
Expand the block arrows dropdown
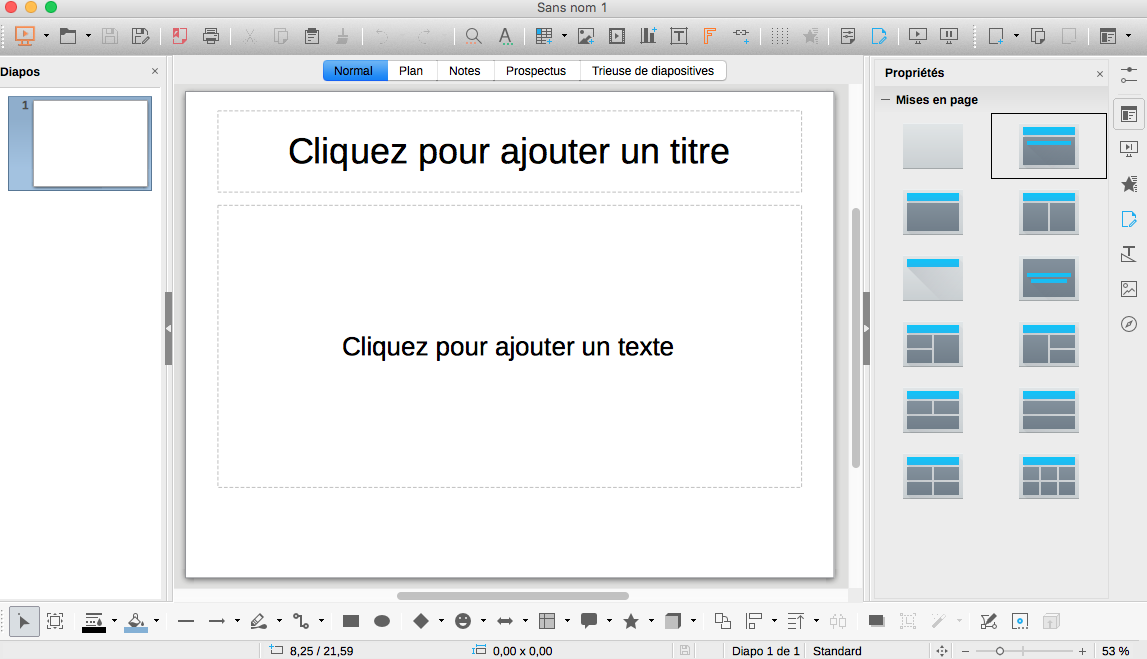click(525, 622)
